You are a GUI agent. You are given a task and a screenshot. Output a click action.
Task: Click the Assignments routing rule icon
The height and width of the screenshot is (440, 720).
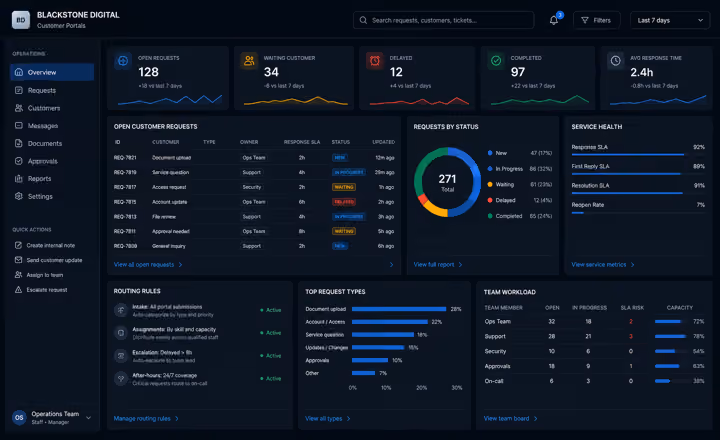(x=121, y=333)
